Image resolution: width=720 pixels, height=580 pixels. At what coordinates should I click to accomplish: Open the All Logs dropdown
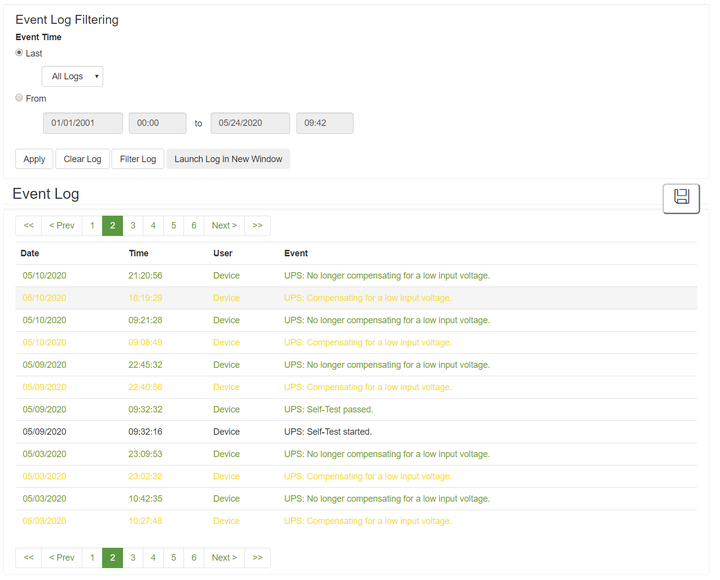point(72,76)
